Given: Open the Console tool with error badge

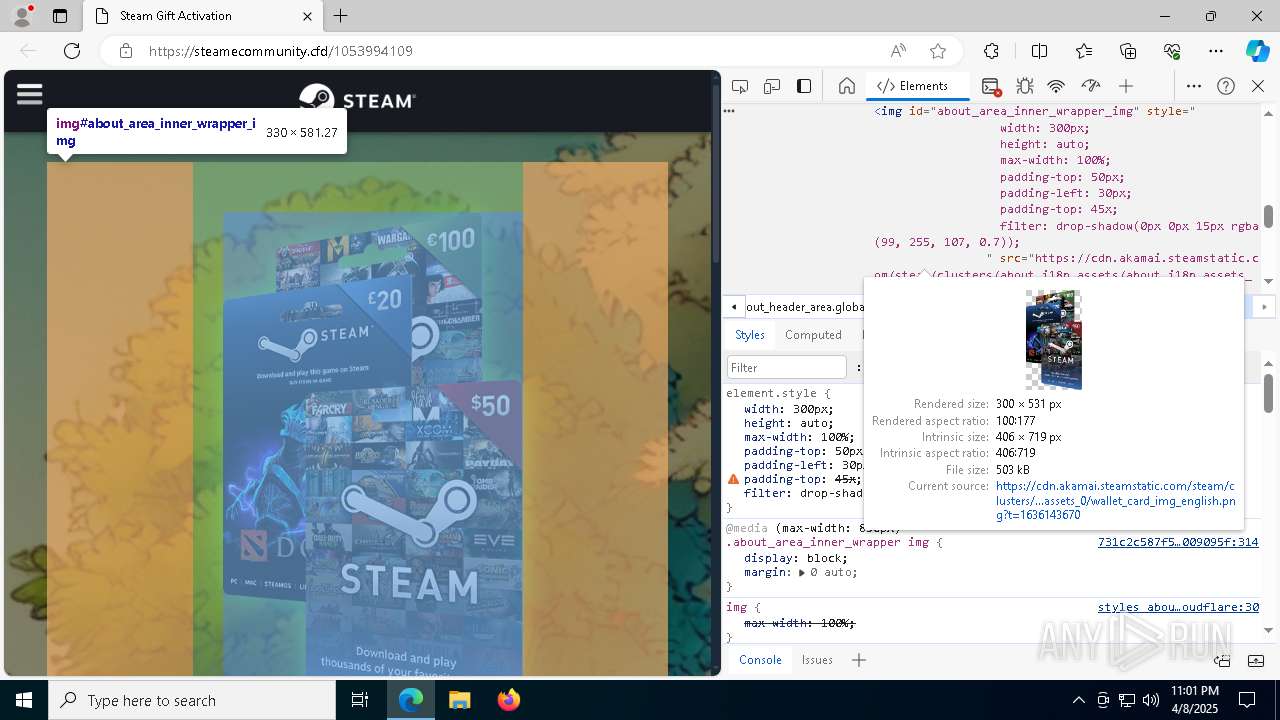Looking at the screenshot, I should point(991,86).
